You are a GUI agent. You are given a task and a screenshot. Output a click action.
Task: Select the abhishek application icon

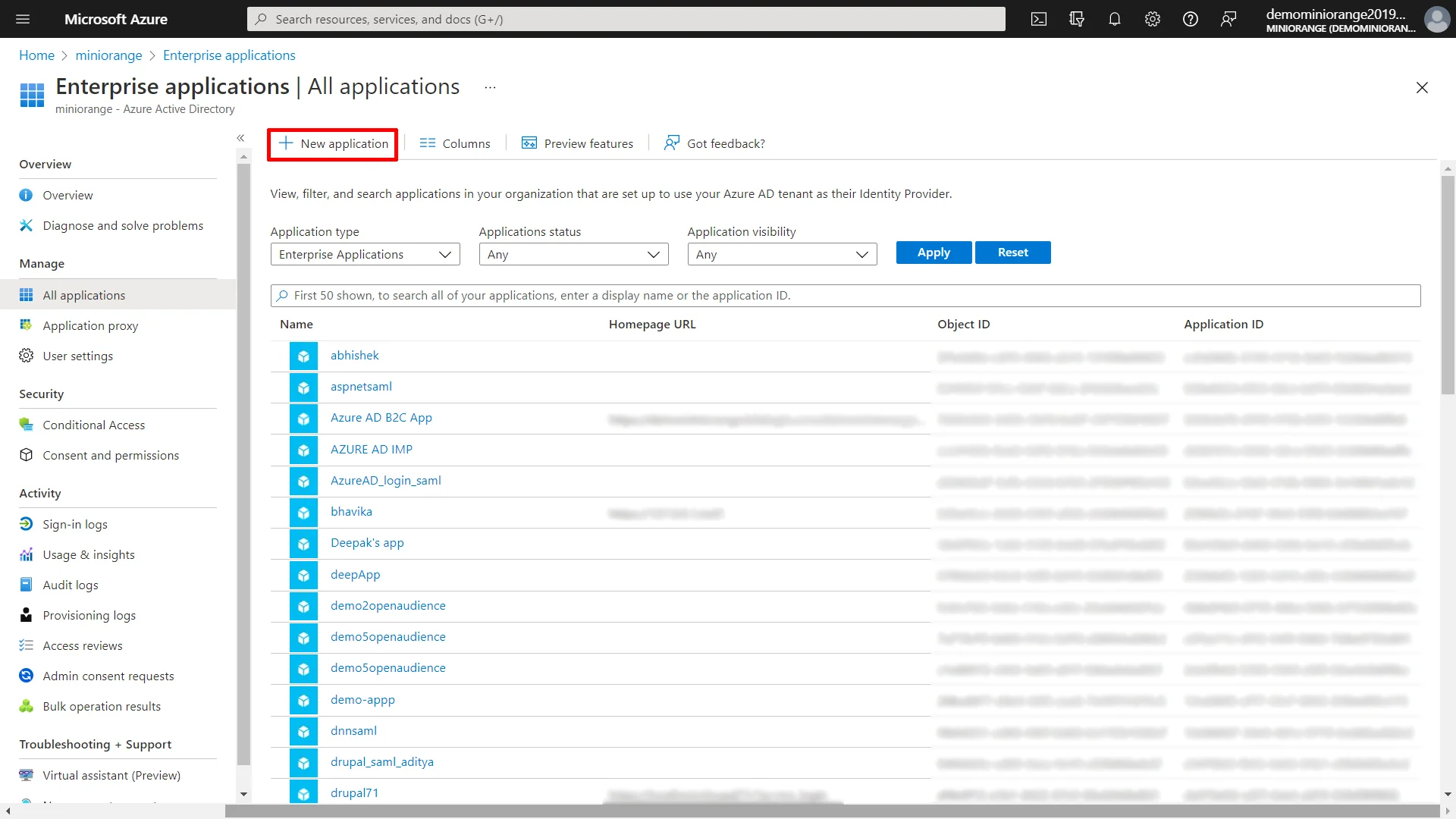304,356
